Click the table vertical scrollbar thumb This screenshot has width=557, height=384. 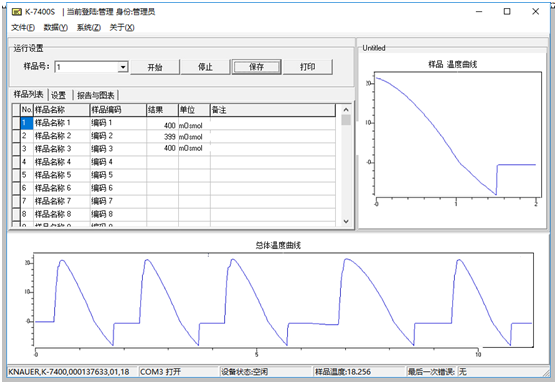point(346,120)
